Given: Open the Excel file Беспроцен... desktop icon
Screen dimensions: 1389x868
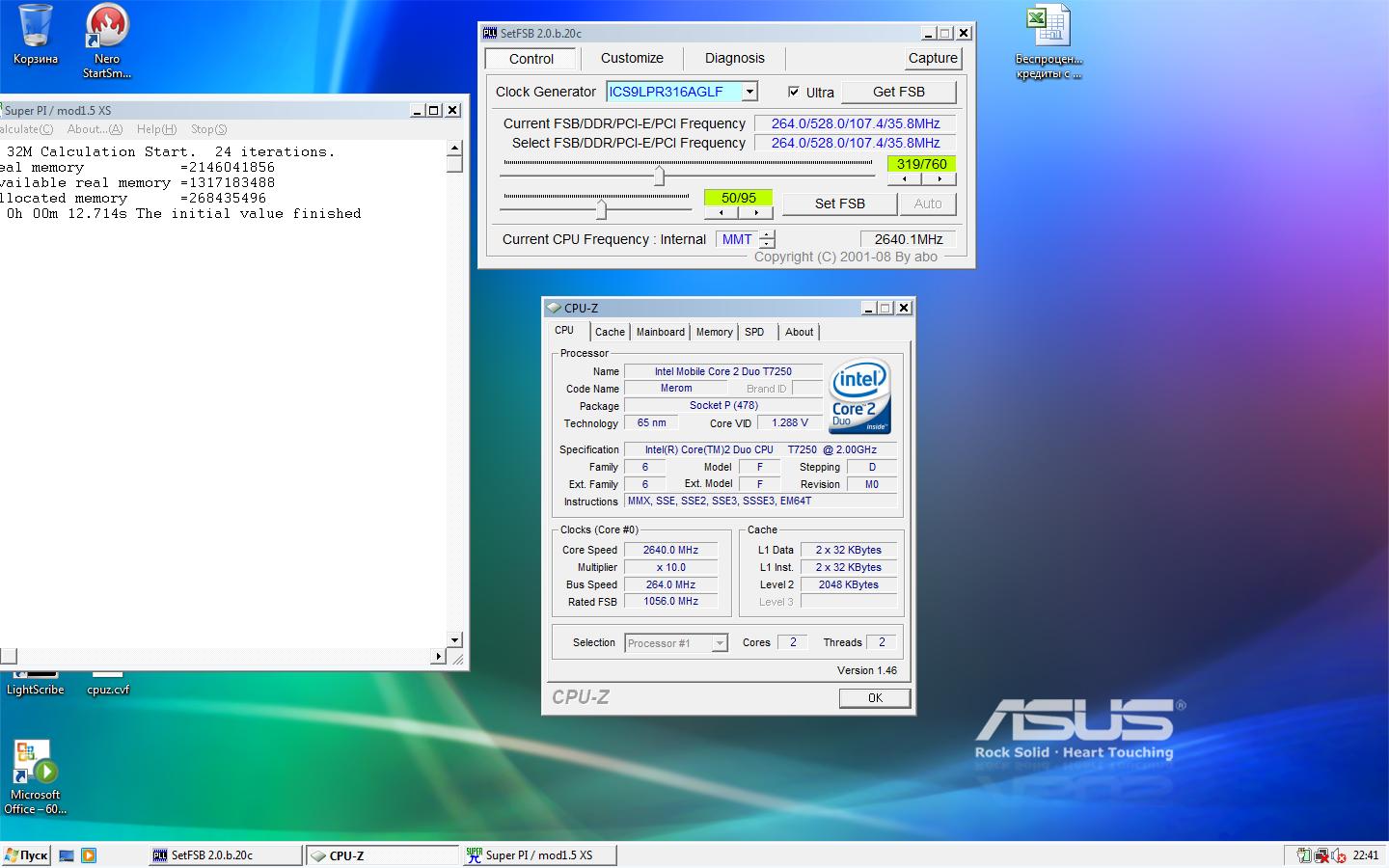Looking at the screenshot, I should tap(1049, 41).
